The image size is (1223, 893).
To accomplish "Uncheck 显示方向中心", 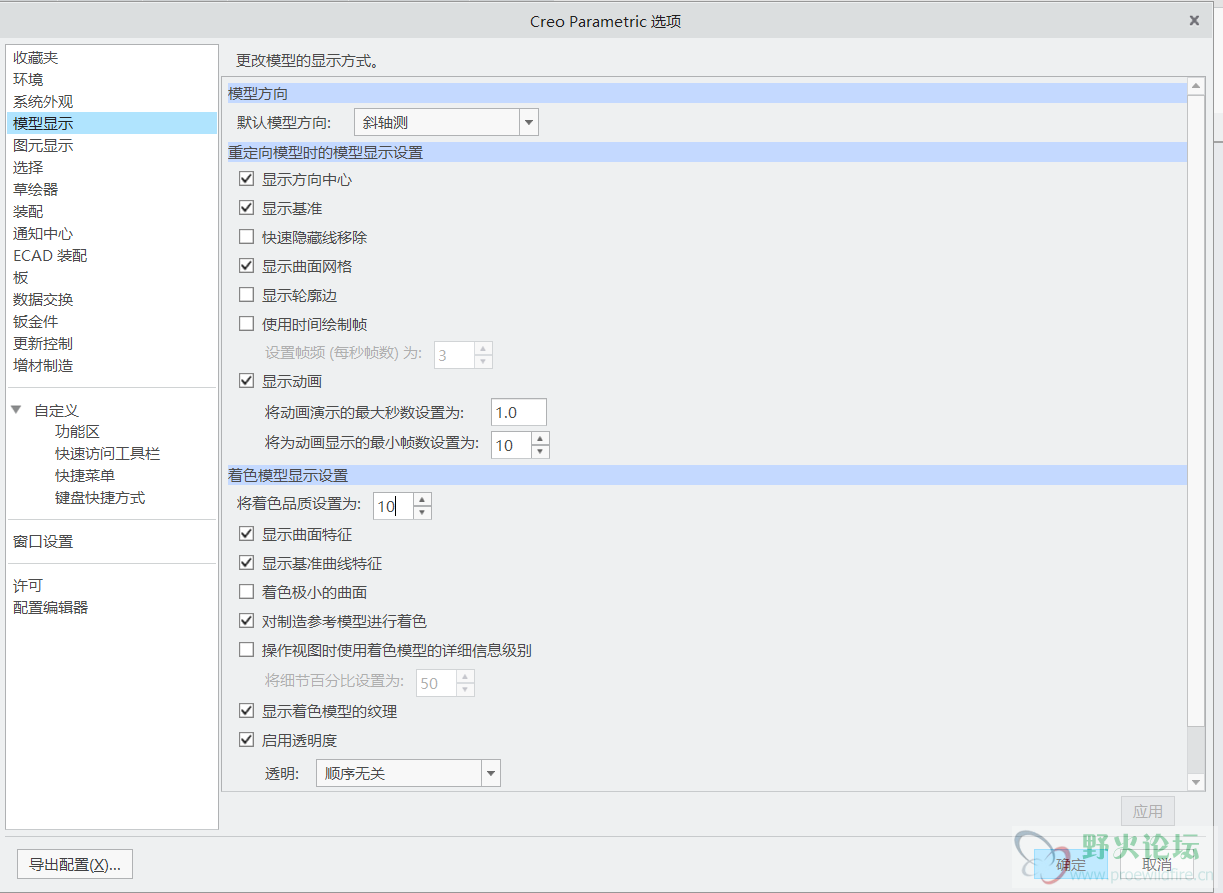I will [x=247, y=180].
